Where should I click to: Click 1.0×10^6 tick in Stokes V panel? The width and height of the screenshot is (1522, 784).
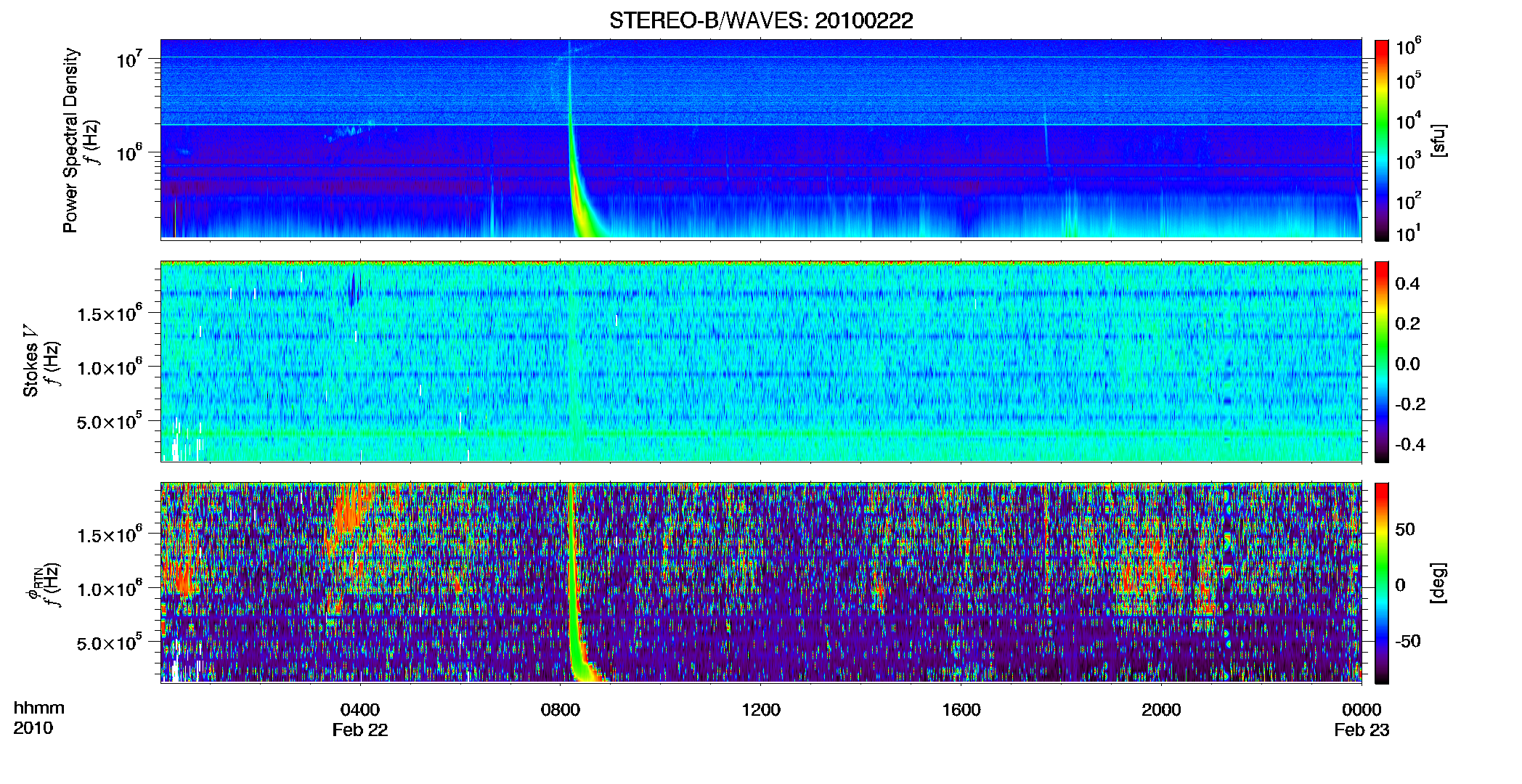point(110,367)
